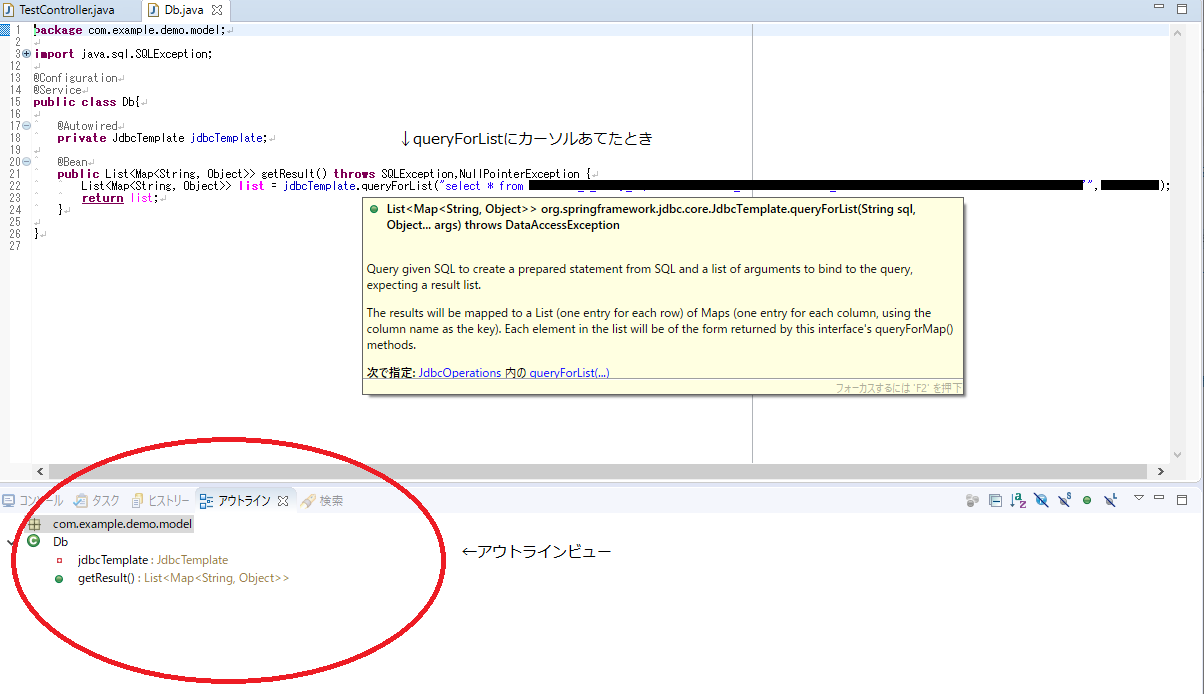Expand the folded import section on line 3

pos(27,54)
